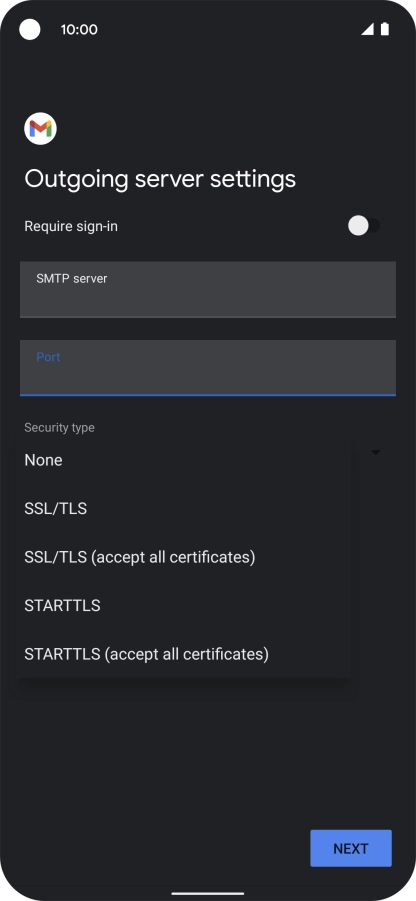The width and height of the screenshot is (416, 901).
Task: Focus the SMTP server input field
Action: point(208,290)
